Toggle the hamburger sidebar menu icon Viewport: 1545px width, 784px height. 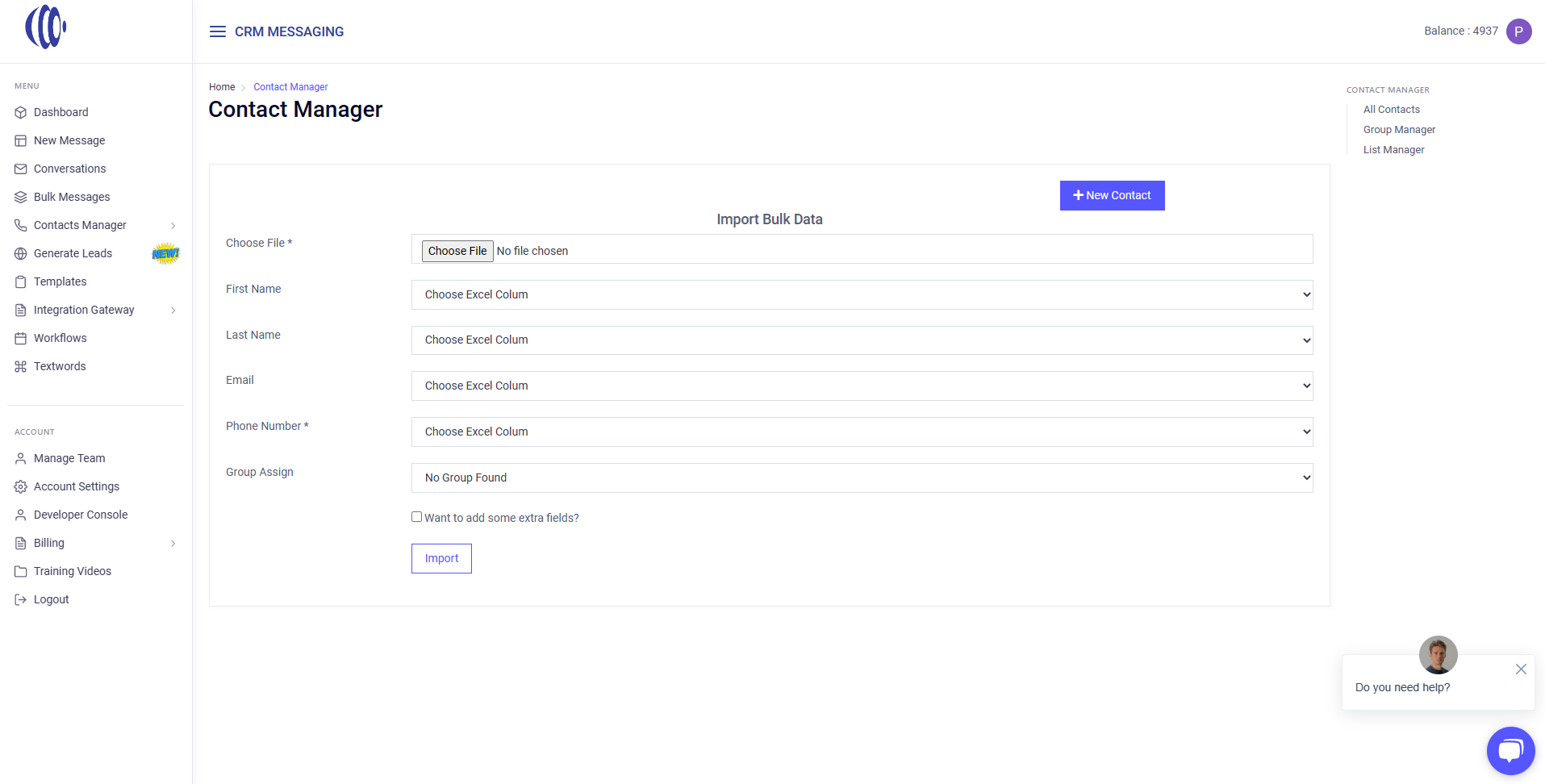coord(218,31)
